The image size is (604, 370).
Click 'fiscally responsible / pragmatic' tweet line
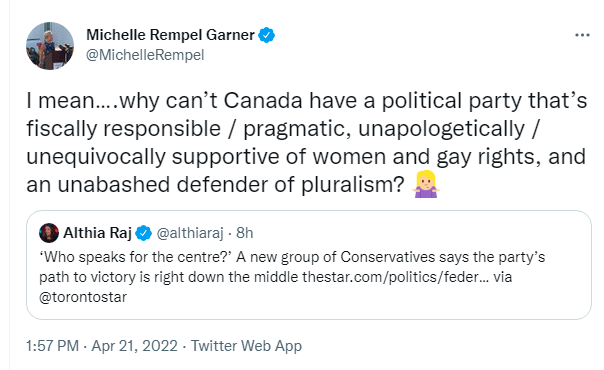[x=188, y=129]
